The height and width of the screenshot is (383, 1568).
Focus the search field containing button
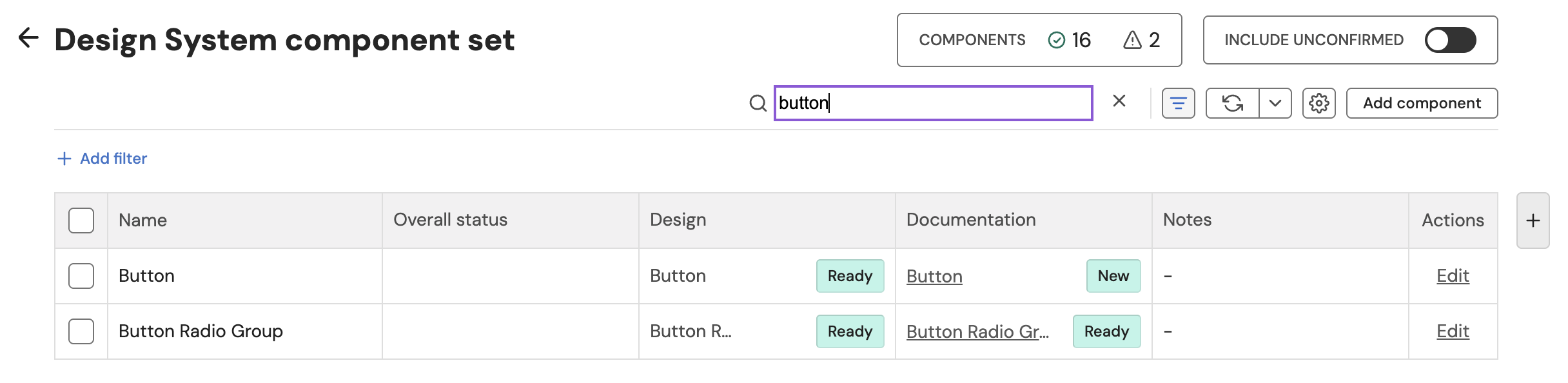[x=933, y=103]
